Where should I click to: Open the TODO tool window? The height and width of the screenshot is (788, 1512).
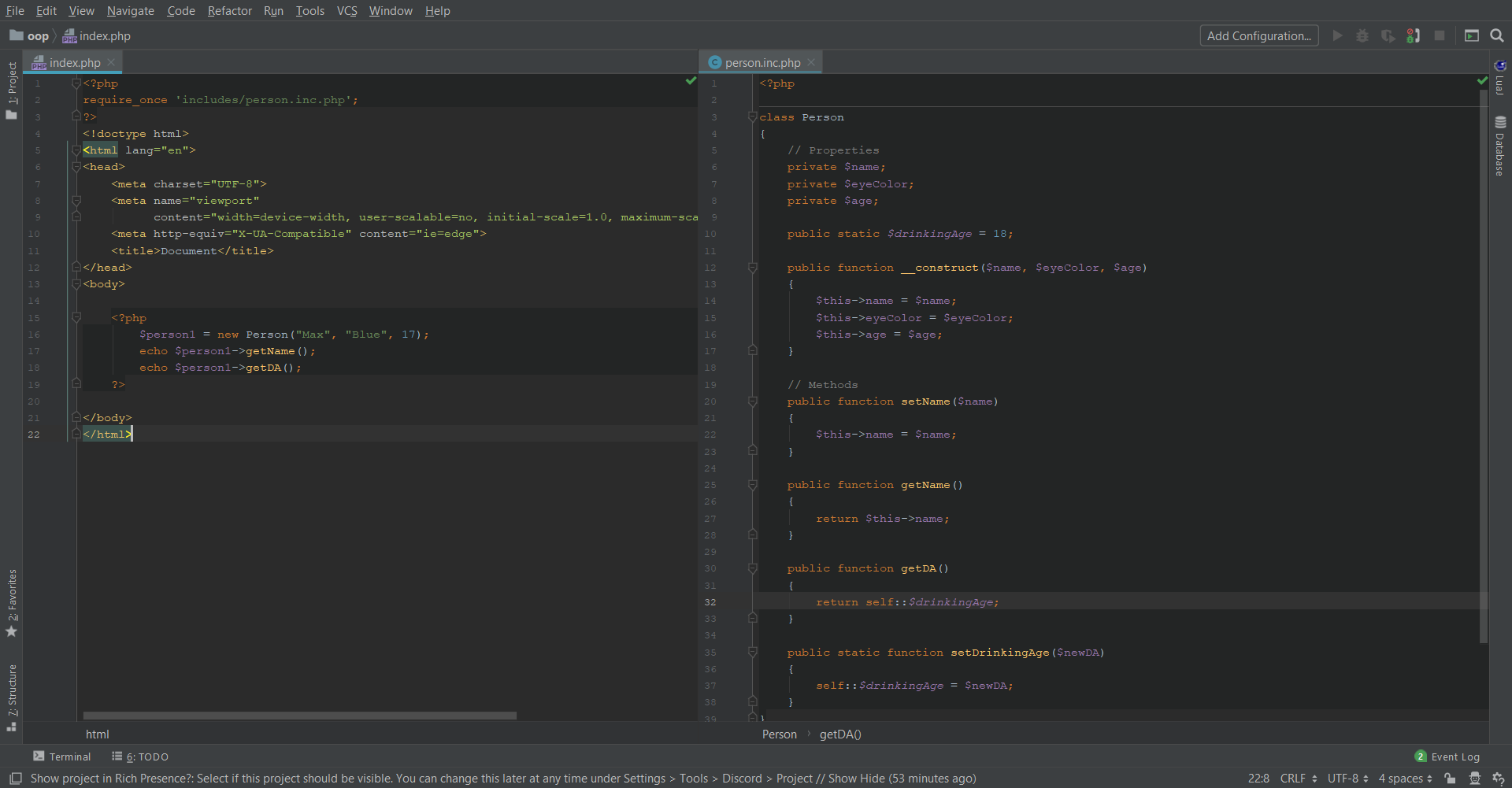(x=140, y=757)
